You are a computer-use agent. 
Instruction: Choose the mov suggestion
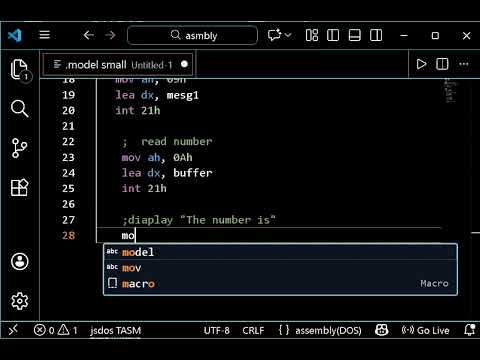coord(280,268)
